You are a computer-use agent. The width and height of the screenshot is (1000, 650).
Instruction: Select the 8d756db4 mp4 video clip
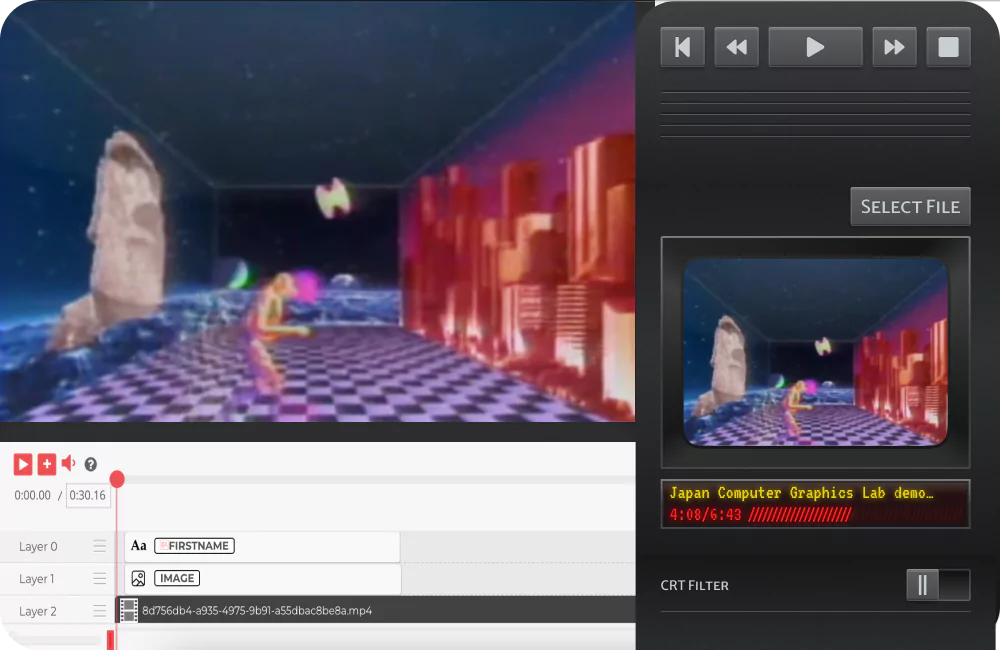point(376,610)
